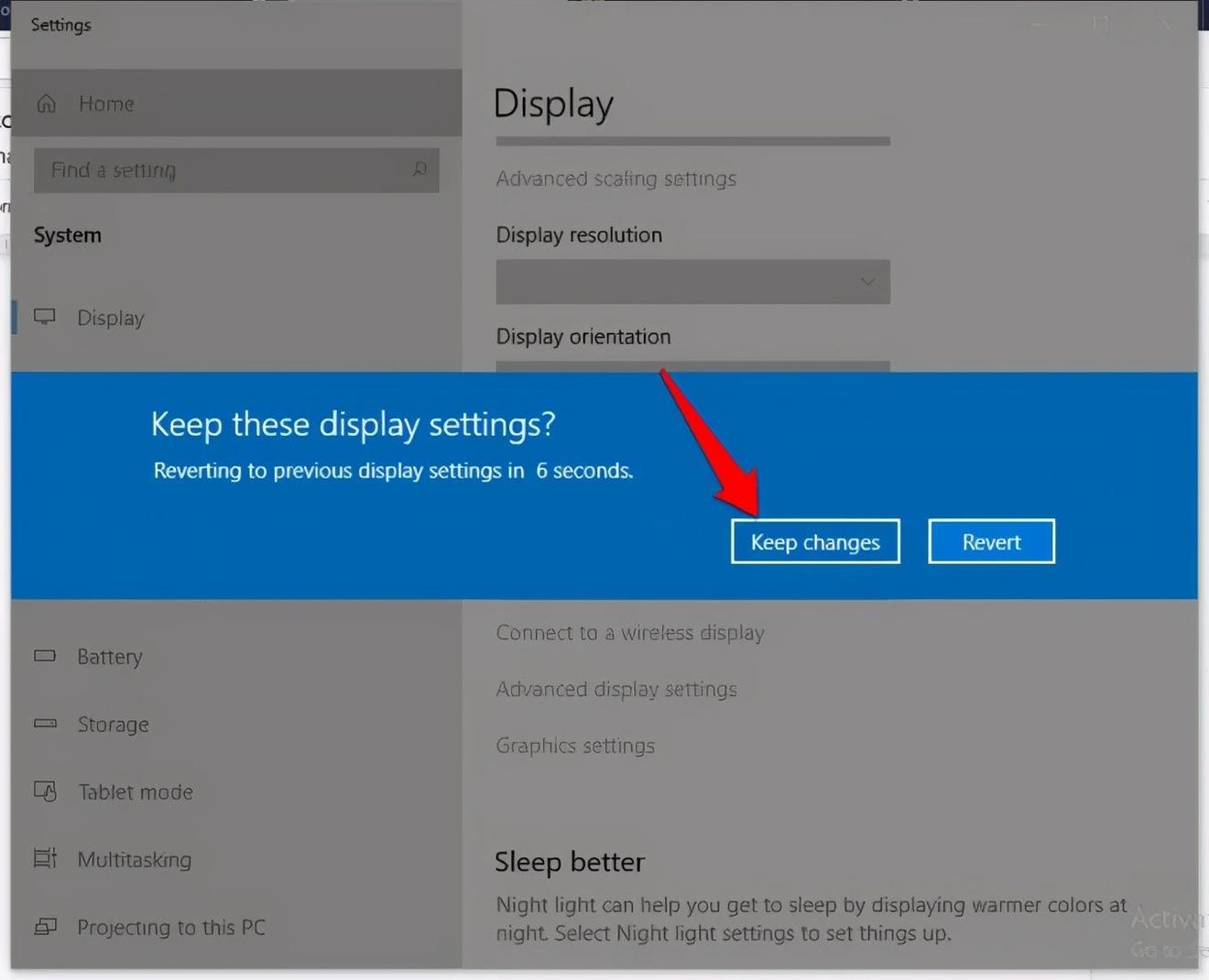Click Connect to a wireless display
The image size is (1209, 980).
click(630, 632)
